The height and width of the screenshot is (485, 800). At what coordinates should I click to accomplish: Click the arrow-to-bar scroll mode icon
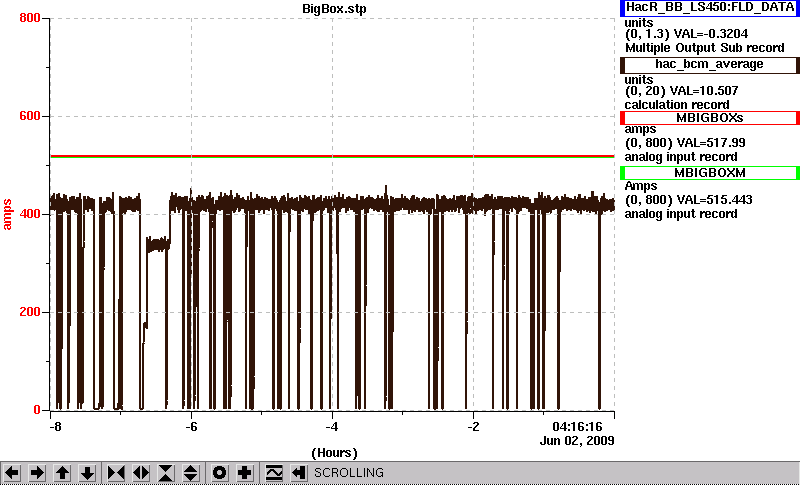(x=298, y=473)
